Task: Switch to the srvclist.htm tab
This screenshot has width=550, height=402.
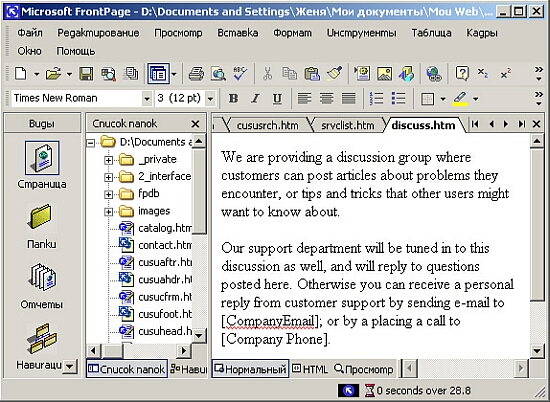Action: tap(348, 125)
